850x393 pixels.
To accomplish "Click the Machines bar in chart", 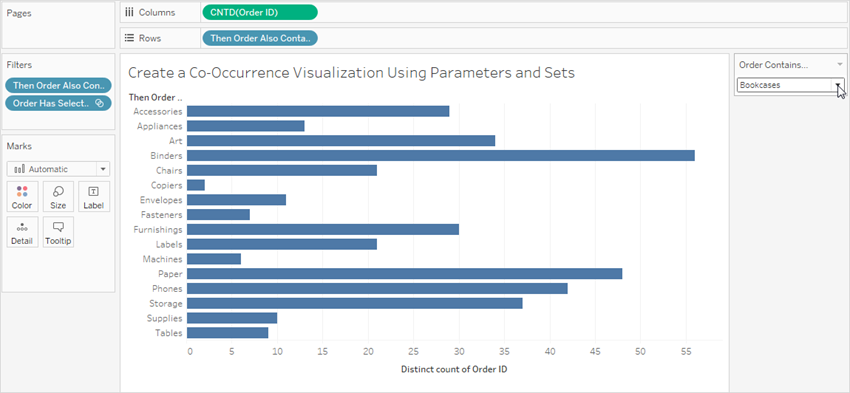I will (x=214, y=259).
